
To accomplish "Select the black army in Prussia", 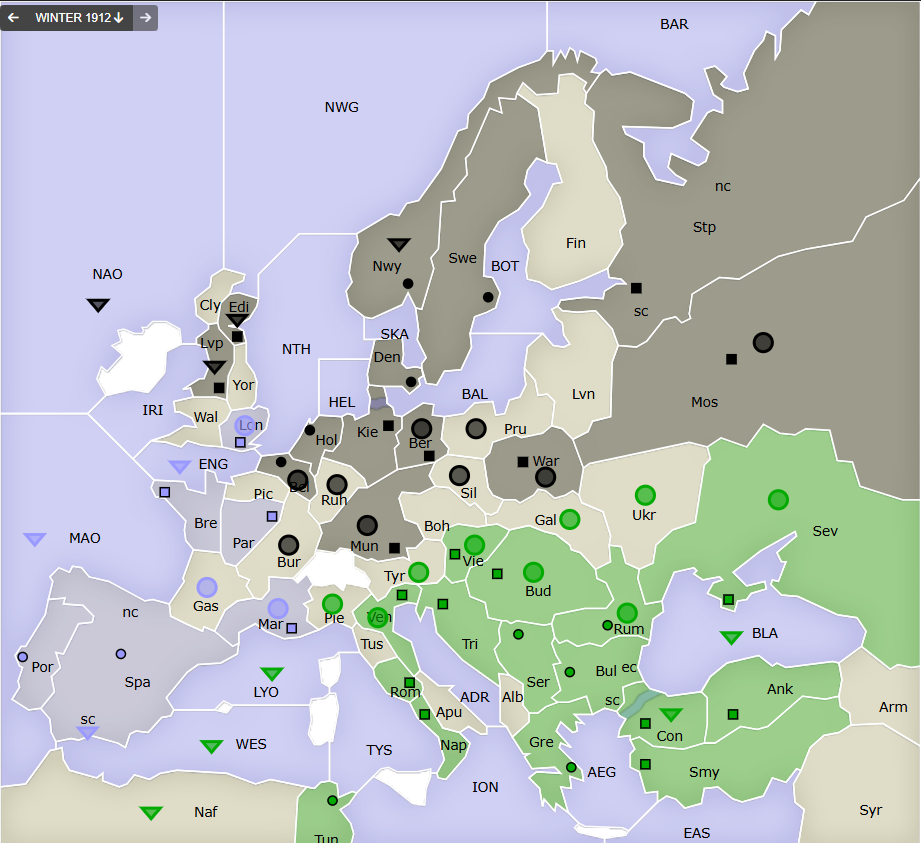I will (476, 429).
